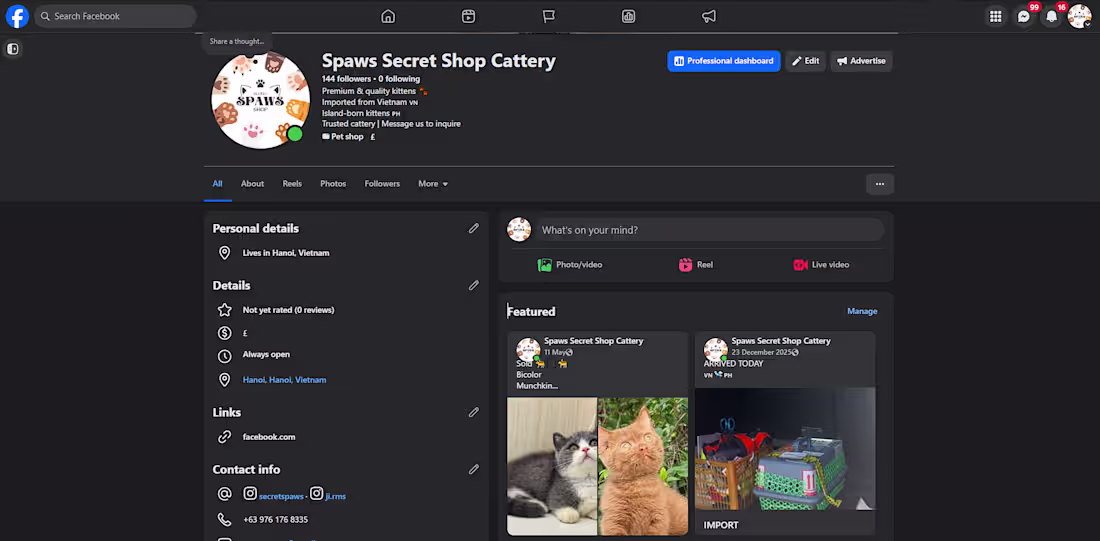The width and height of the screenshot is (1100, 541).
Task: Click the star rating icon
Action: coord(224,309)
